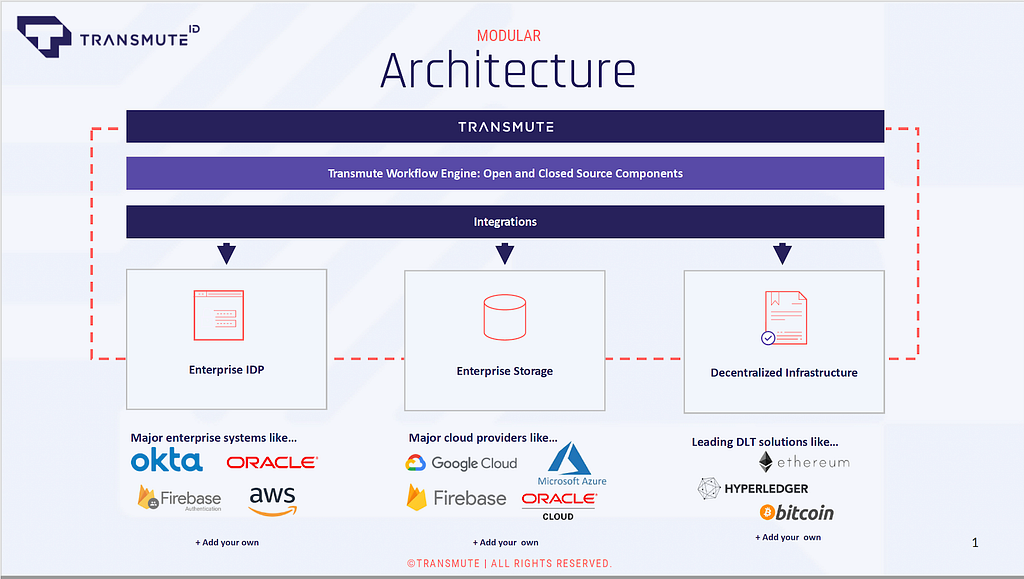Click 'Major cloud providers like...' text
1024x579 pixels.
point(483,438)
